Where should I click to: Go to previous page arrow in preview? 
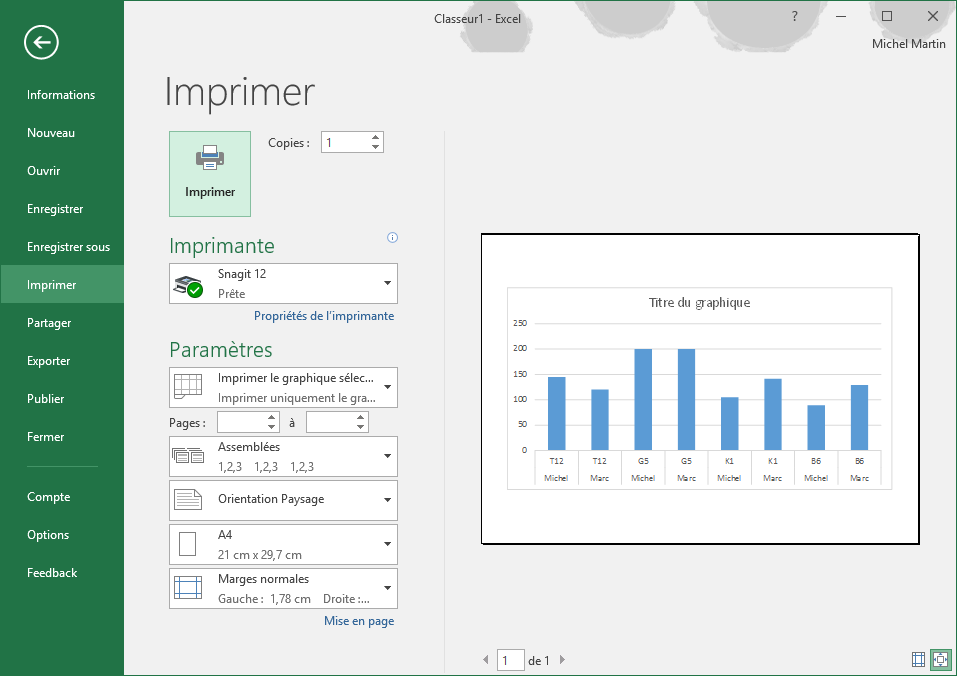487,660
